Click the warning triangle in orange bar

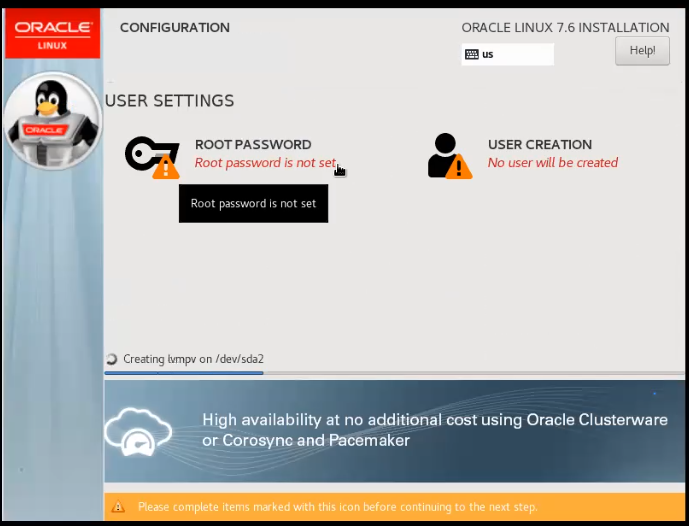click(118, 507)
